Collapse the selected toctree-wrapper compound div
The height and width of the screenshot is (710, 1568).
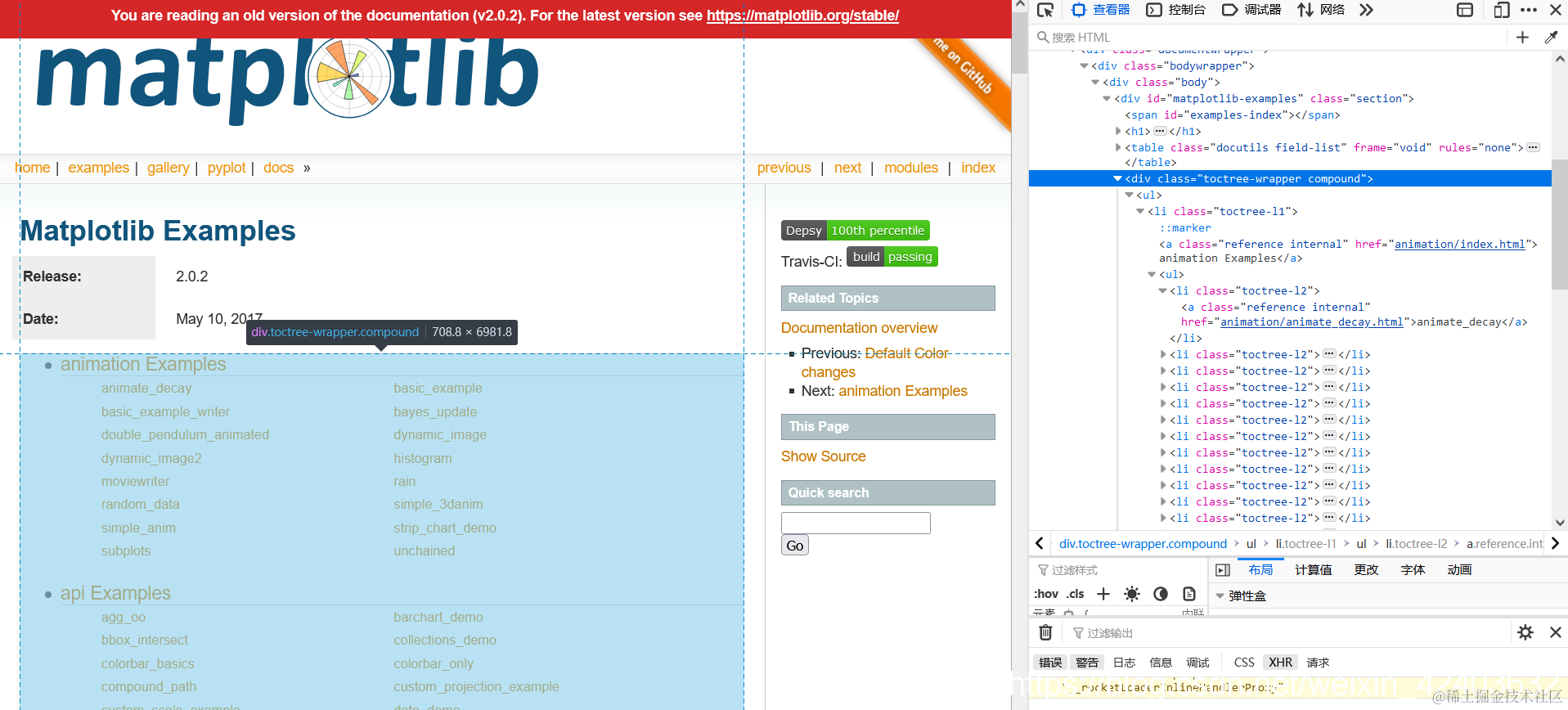pyautogui.click(x=1118, y=178)
